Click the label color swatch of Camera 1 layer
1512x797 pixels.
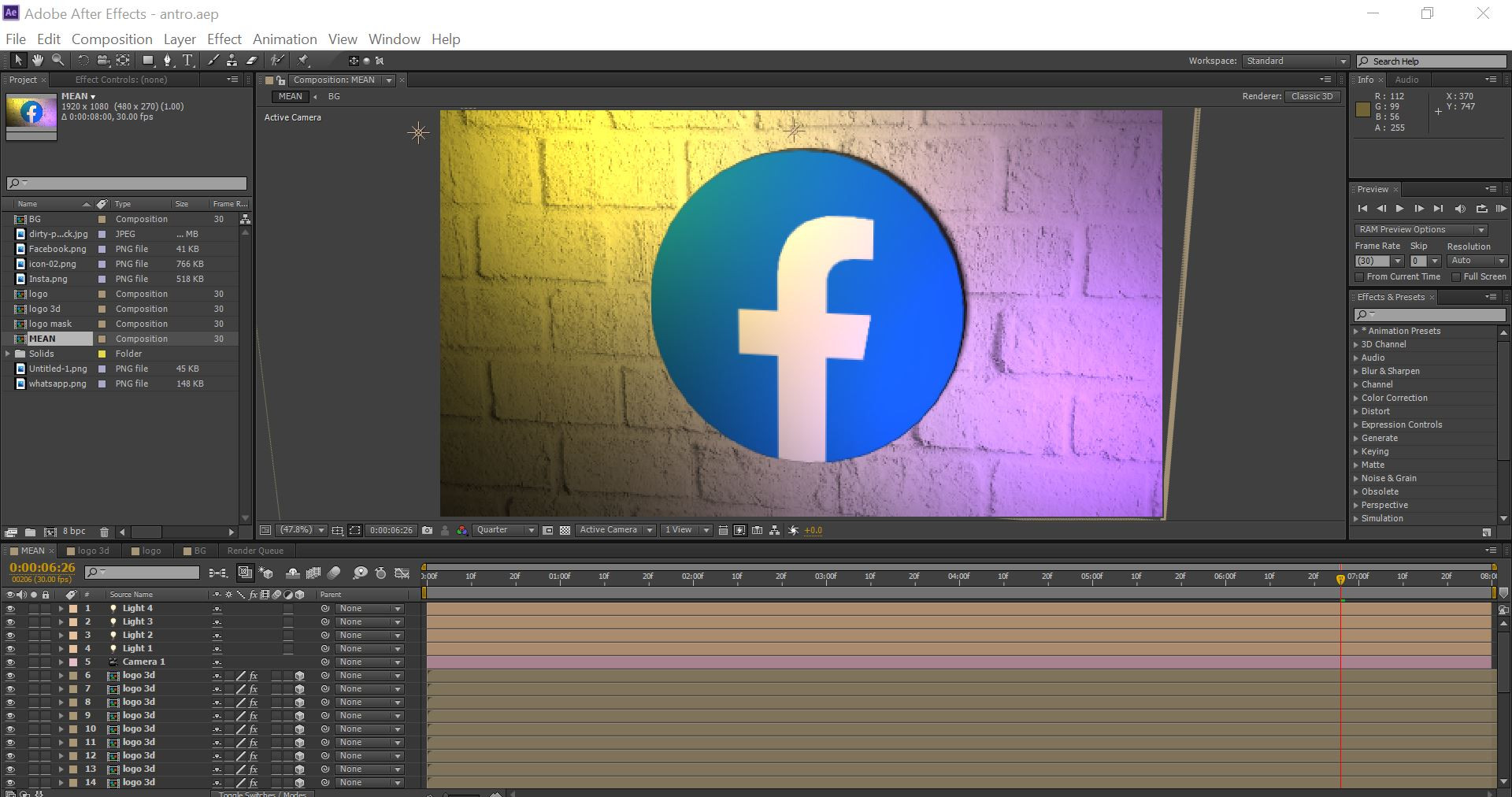pyautogui.click(x=73, y=662)
